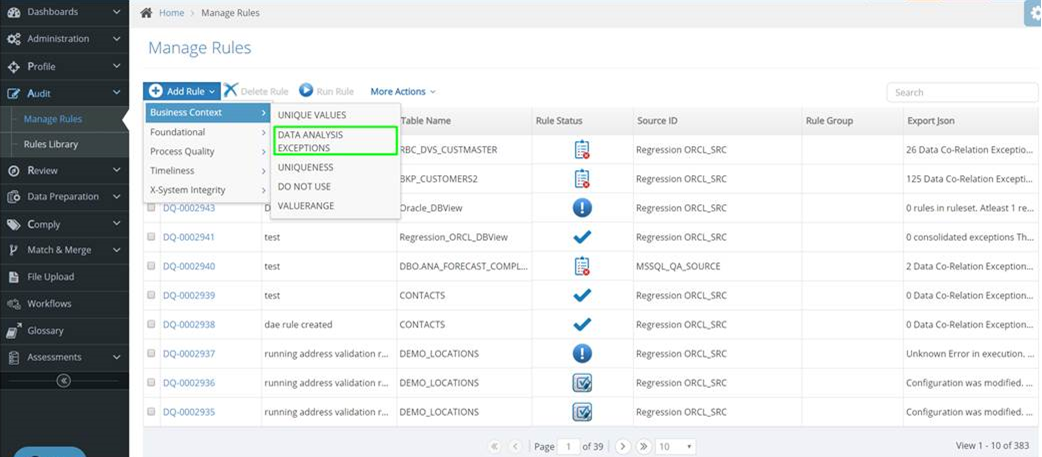Click the File Upload icon

[13, 277]
